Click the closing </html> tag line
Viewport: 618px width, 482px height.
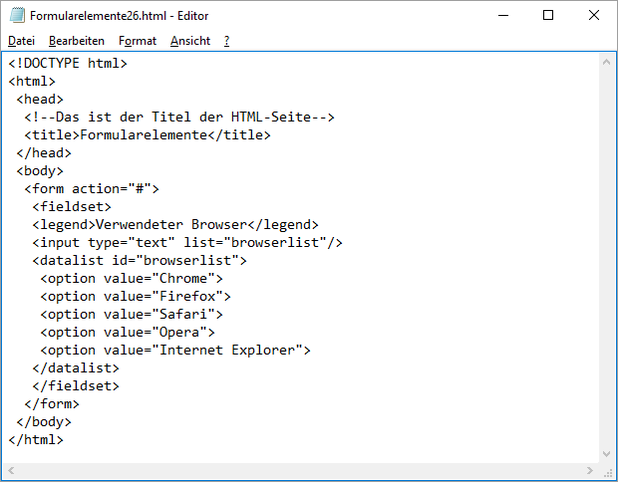(36, 440)
